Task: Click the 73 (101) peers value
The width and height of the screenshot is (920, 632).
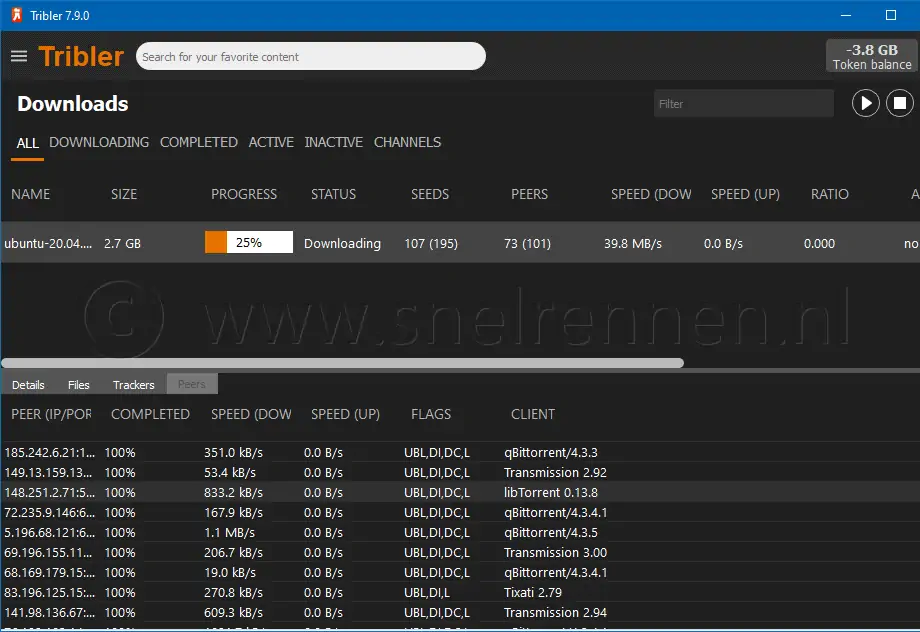Action: [527, 244]
